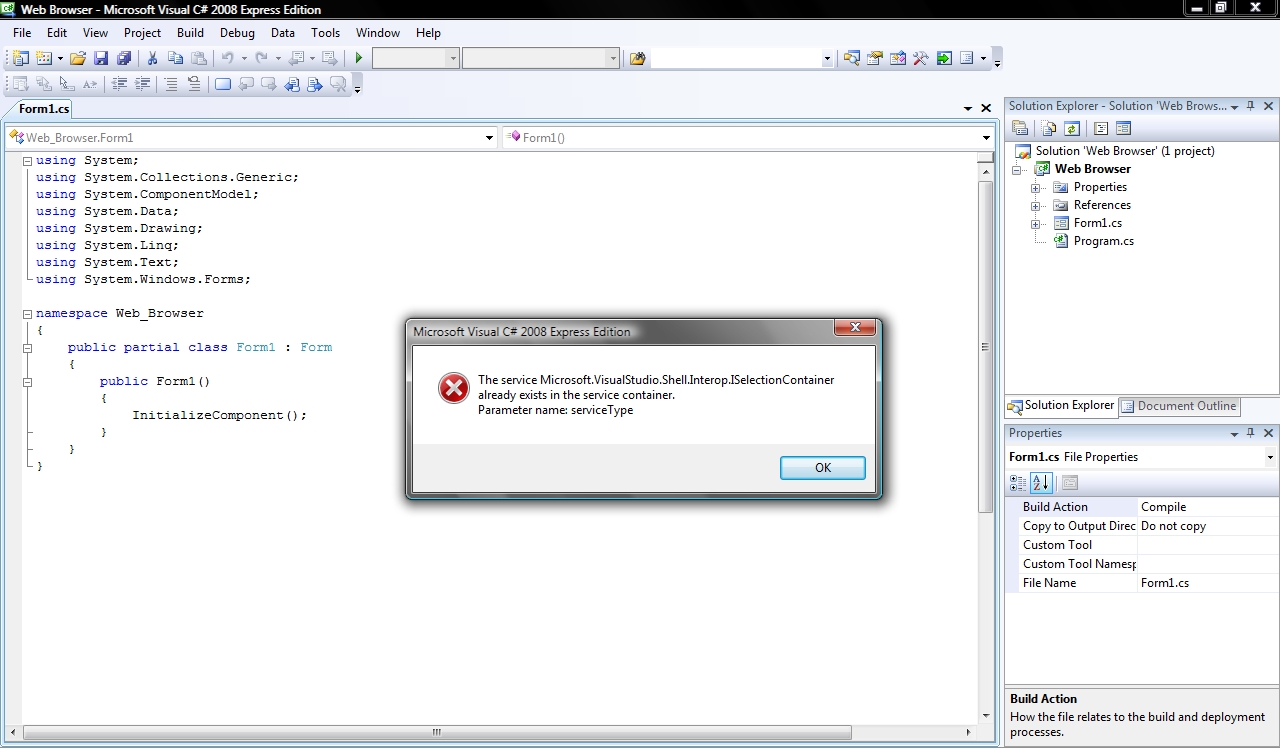Collapse the Form1 class code block
This screenshot has height=749, width=1280.
click(x=28, y=348)
